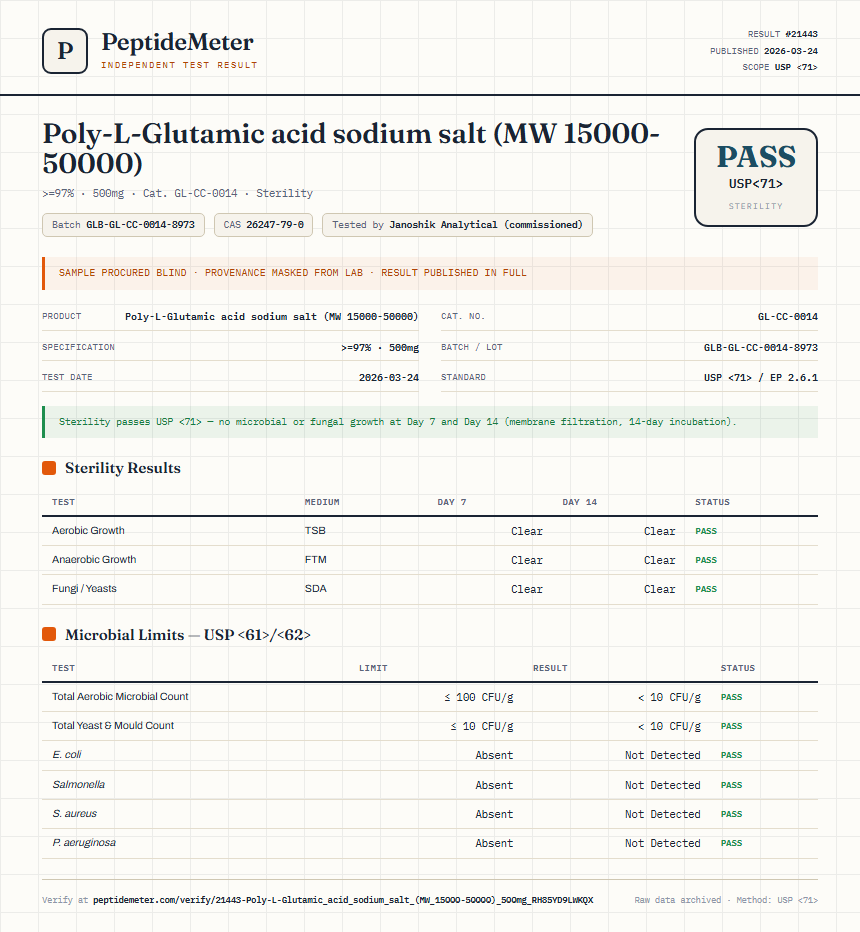860x932 pixels.
Task: Click SDA medium cell
Action: tap(316, 589)
